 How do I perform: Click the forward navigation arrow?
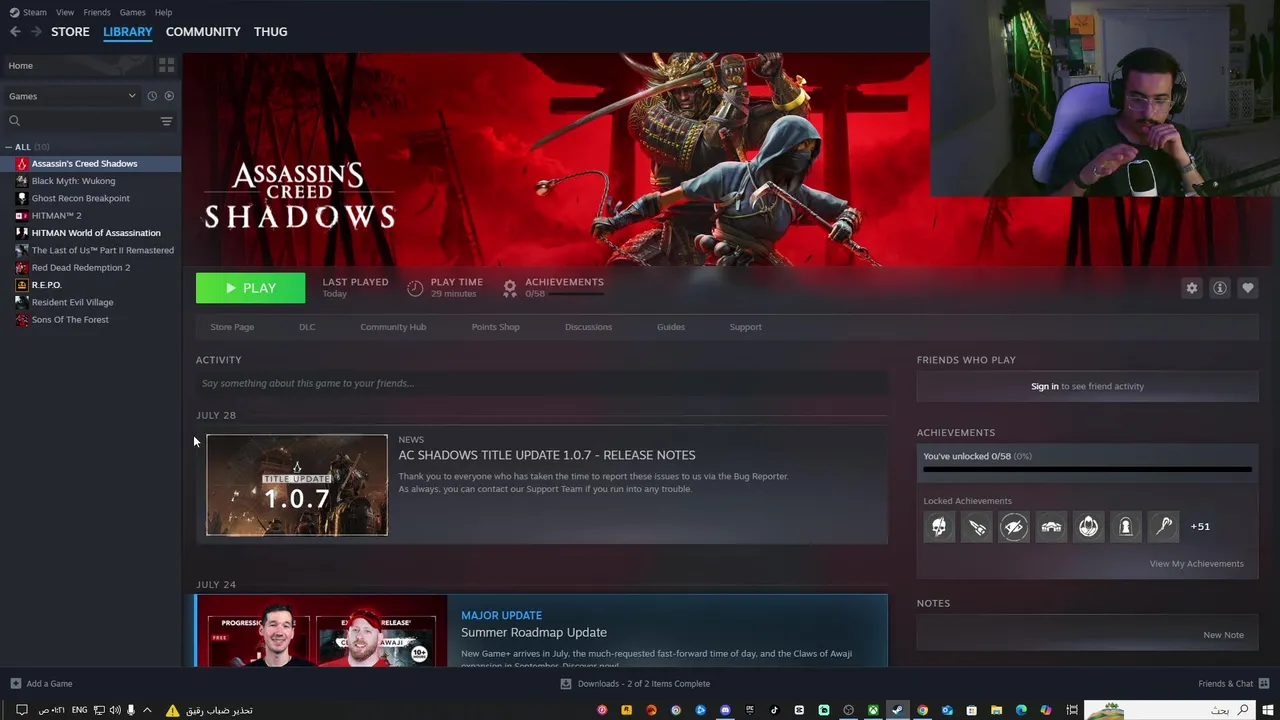coord(36,32)
